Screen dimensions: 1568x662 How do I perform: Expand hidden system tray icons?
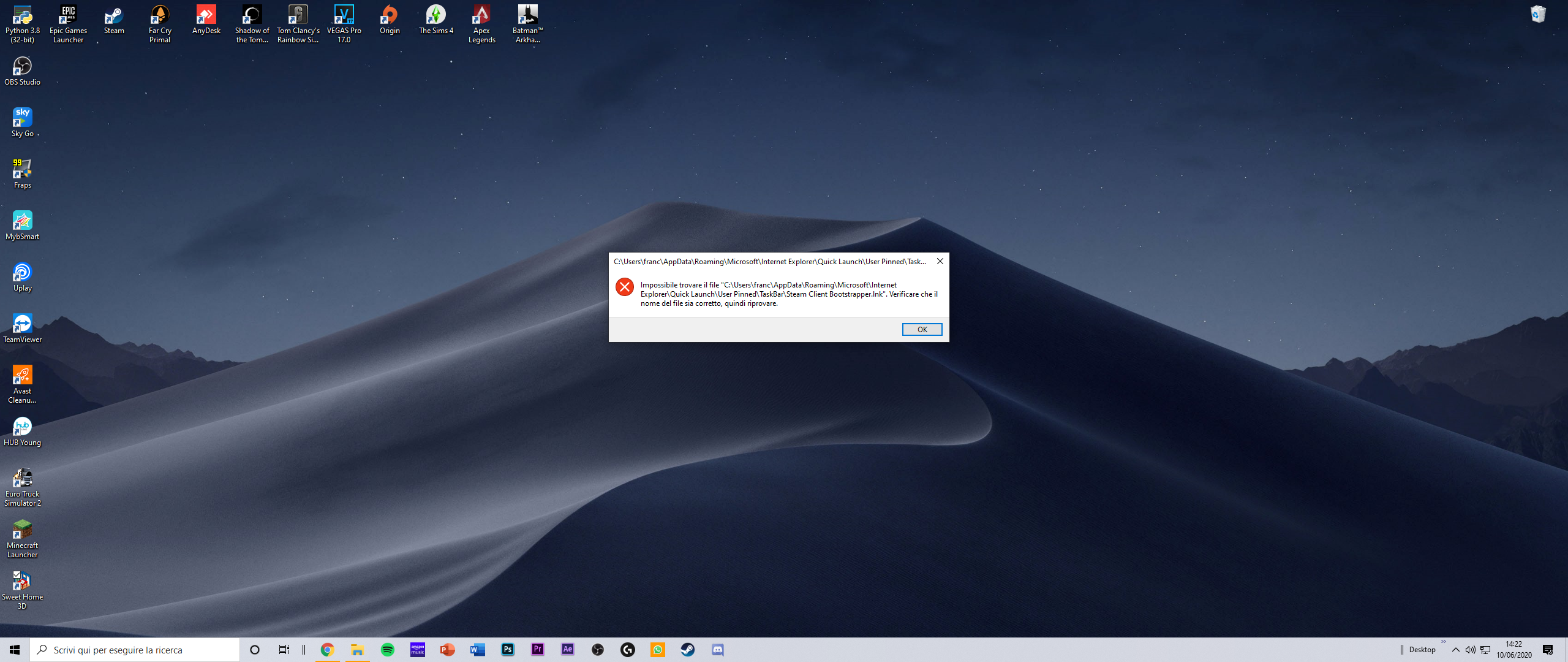point(1456,650)
